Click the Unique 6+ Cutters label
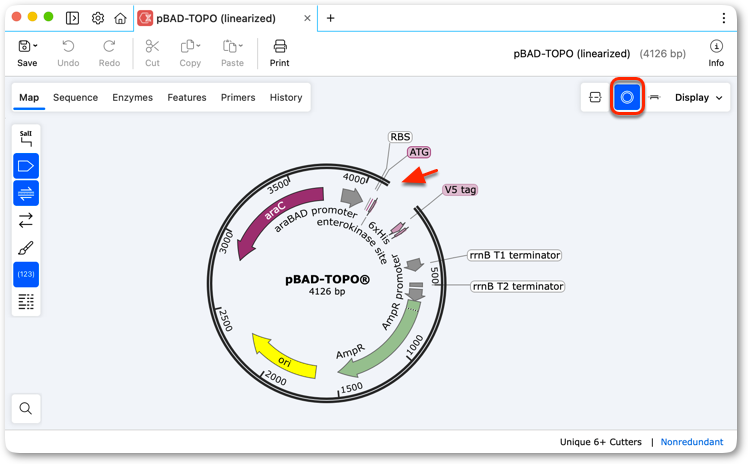 [601, 442]
